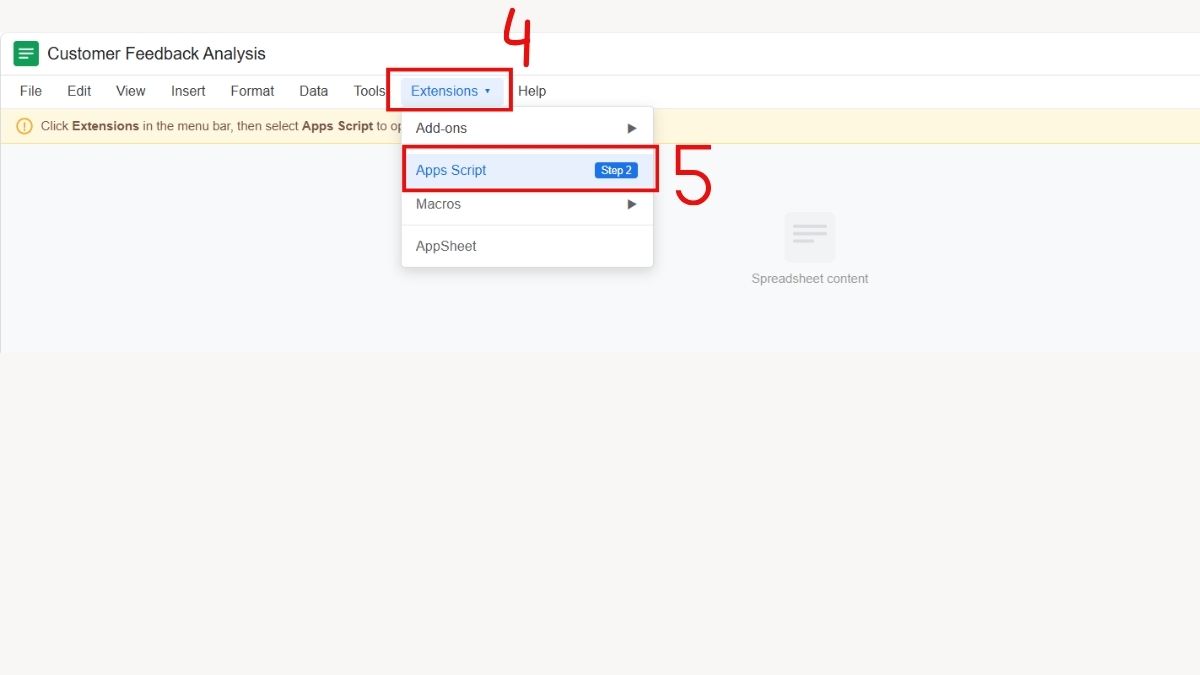Open the Help menu
This screenshot has width=1200, height=675.
[532, 91]
